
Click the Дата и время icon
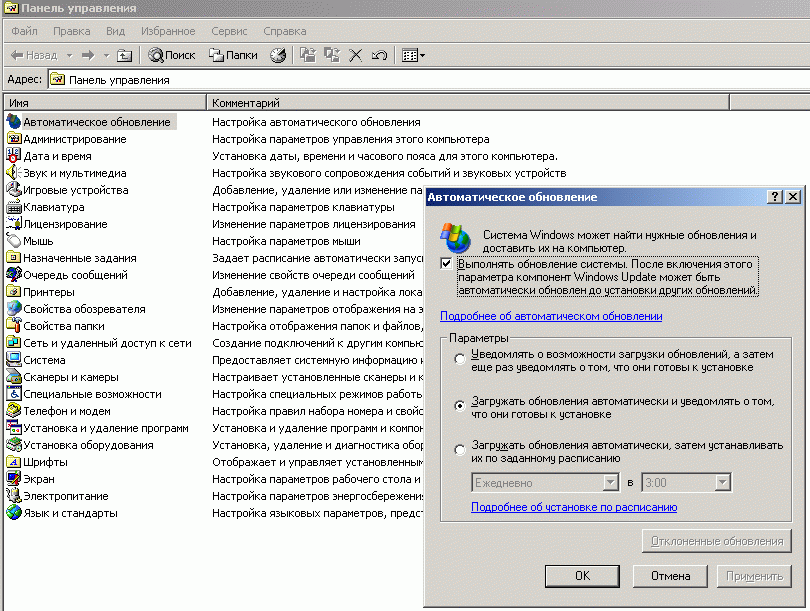[x=13, y=156]
